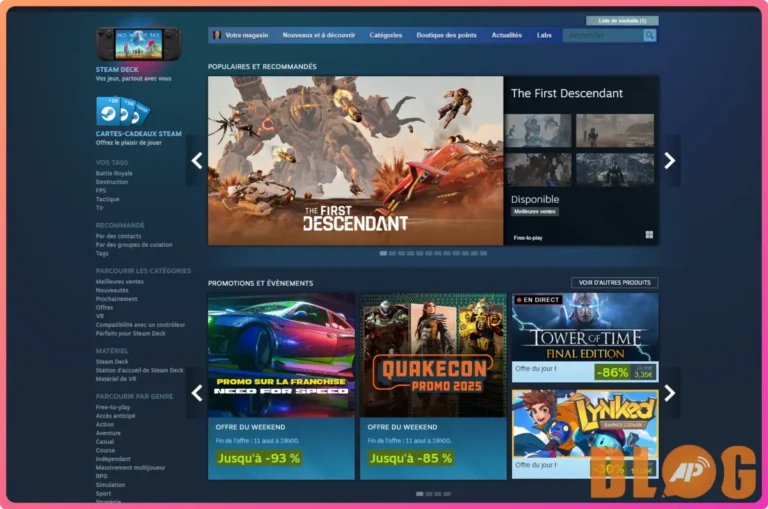Image resolution: width=768 pixels, height=509 pixels.
Task: Go to previous featured game carousel arrow
Action: (197, 161)
